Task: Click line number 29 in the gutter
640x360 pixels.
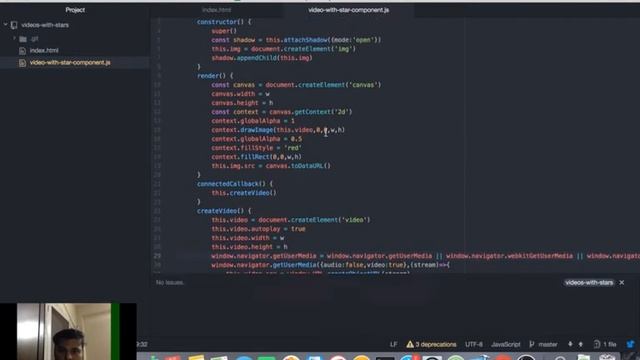Action: [x=157, y=256]
